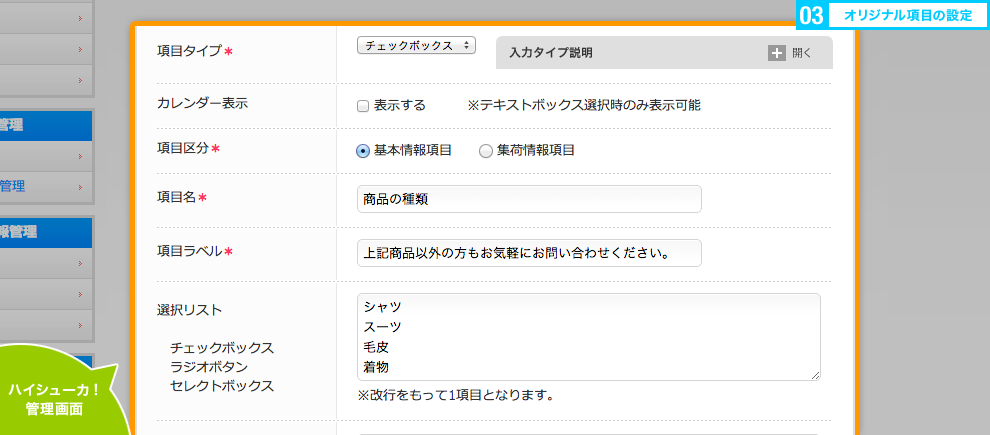Viewport: 990px width, 435px height.
Task: Click the plus icon beside 開く
Action: pos(777,53)
